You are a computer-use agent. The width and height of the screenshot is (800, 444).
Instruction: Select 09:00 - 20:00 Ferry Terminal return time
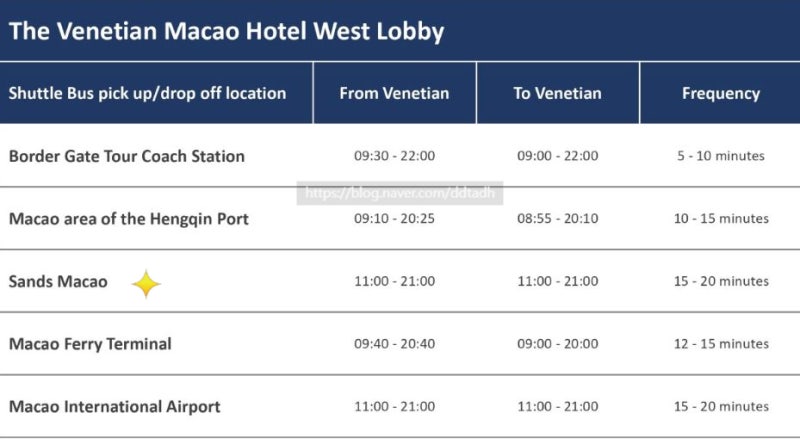pos(558,344)
